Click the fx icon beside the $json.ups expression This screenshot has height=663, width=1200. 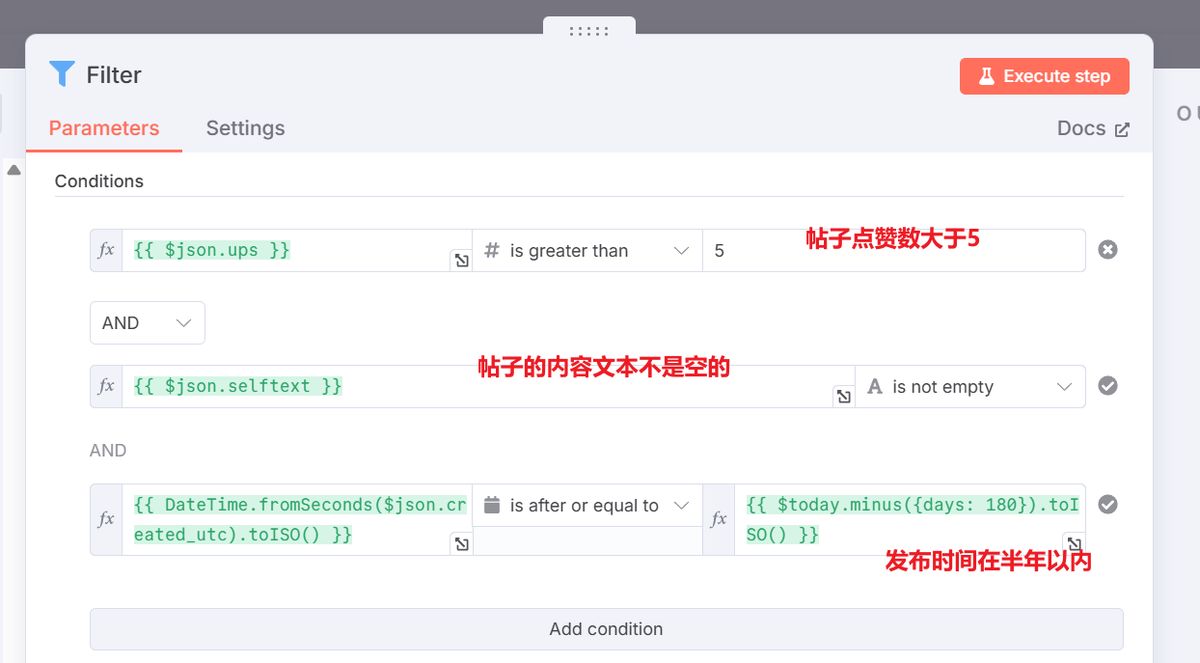(105, 249)
